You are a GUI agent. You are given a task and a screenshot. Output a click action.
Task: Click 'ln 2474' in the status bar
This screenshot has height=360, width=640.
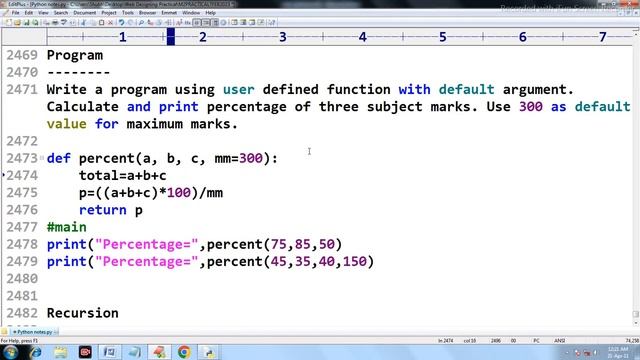pyautogui.click(x=446, y=340)
